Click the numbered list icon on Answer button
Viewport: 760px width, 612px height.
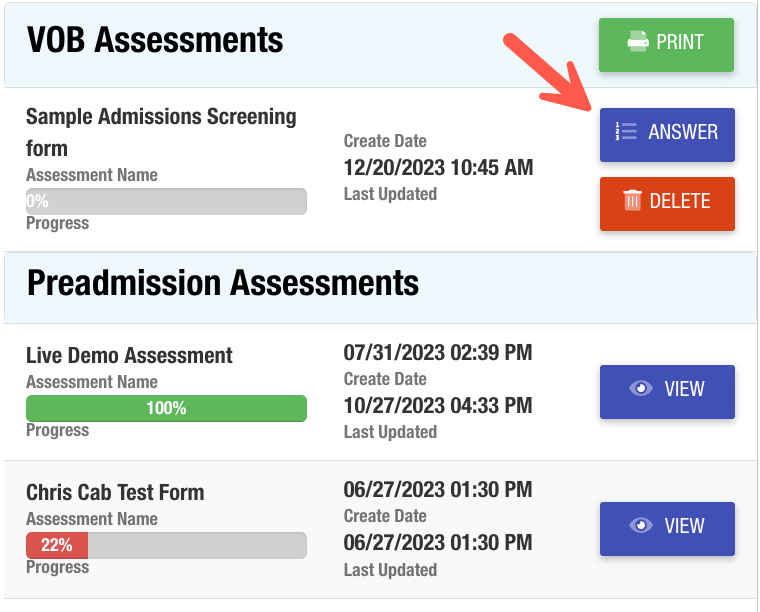pyautogui.click(x=627, y=132)
